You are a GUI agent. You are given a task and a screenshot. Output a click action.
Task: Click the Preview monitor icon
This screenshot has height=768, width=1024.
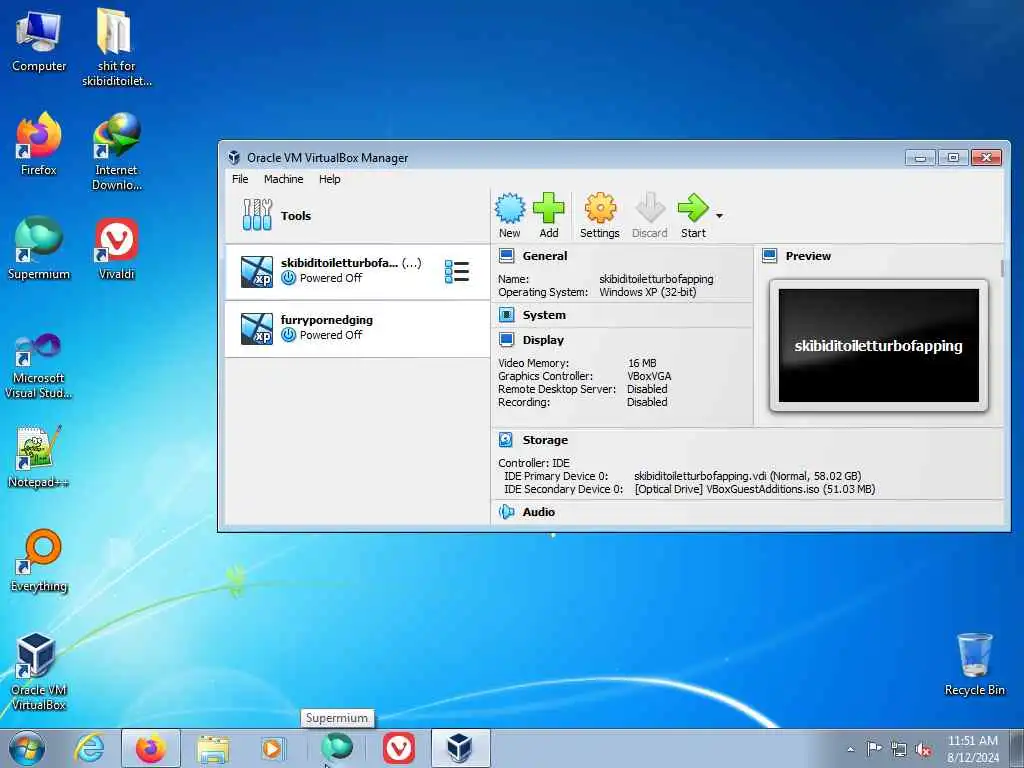click(769, 255)
